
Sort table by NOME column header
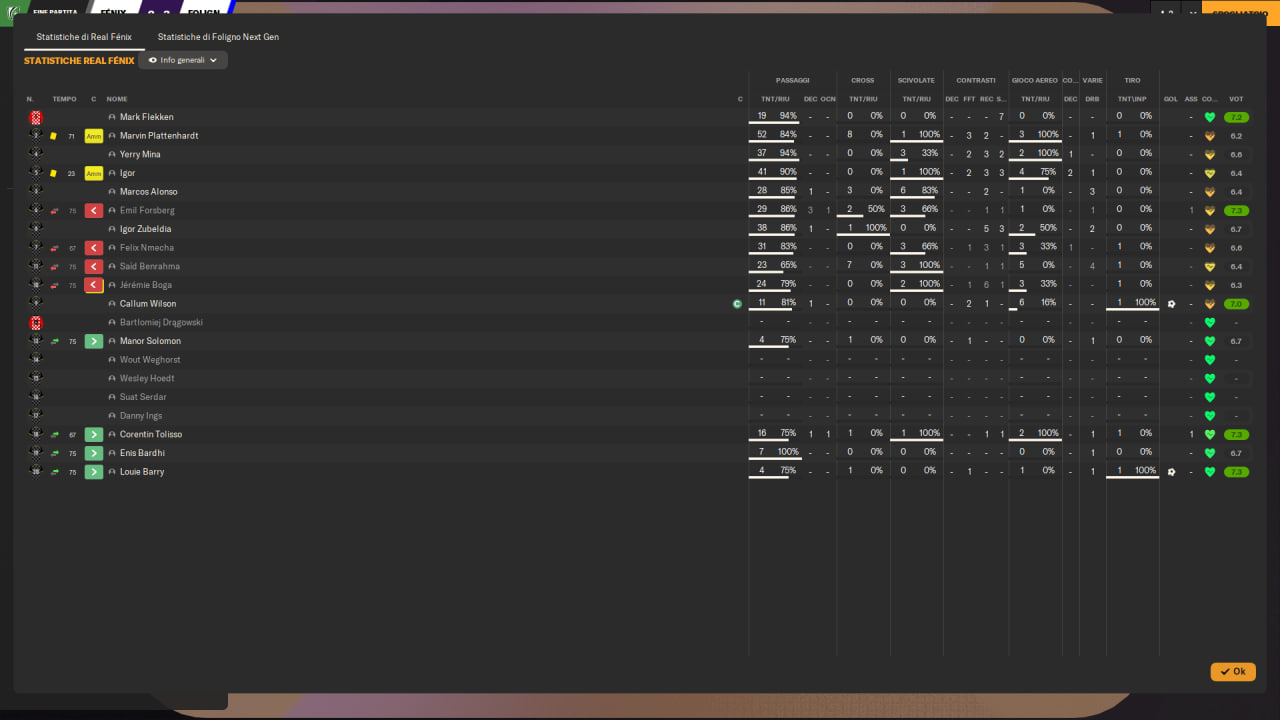tap(117, 99)
